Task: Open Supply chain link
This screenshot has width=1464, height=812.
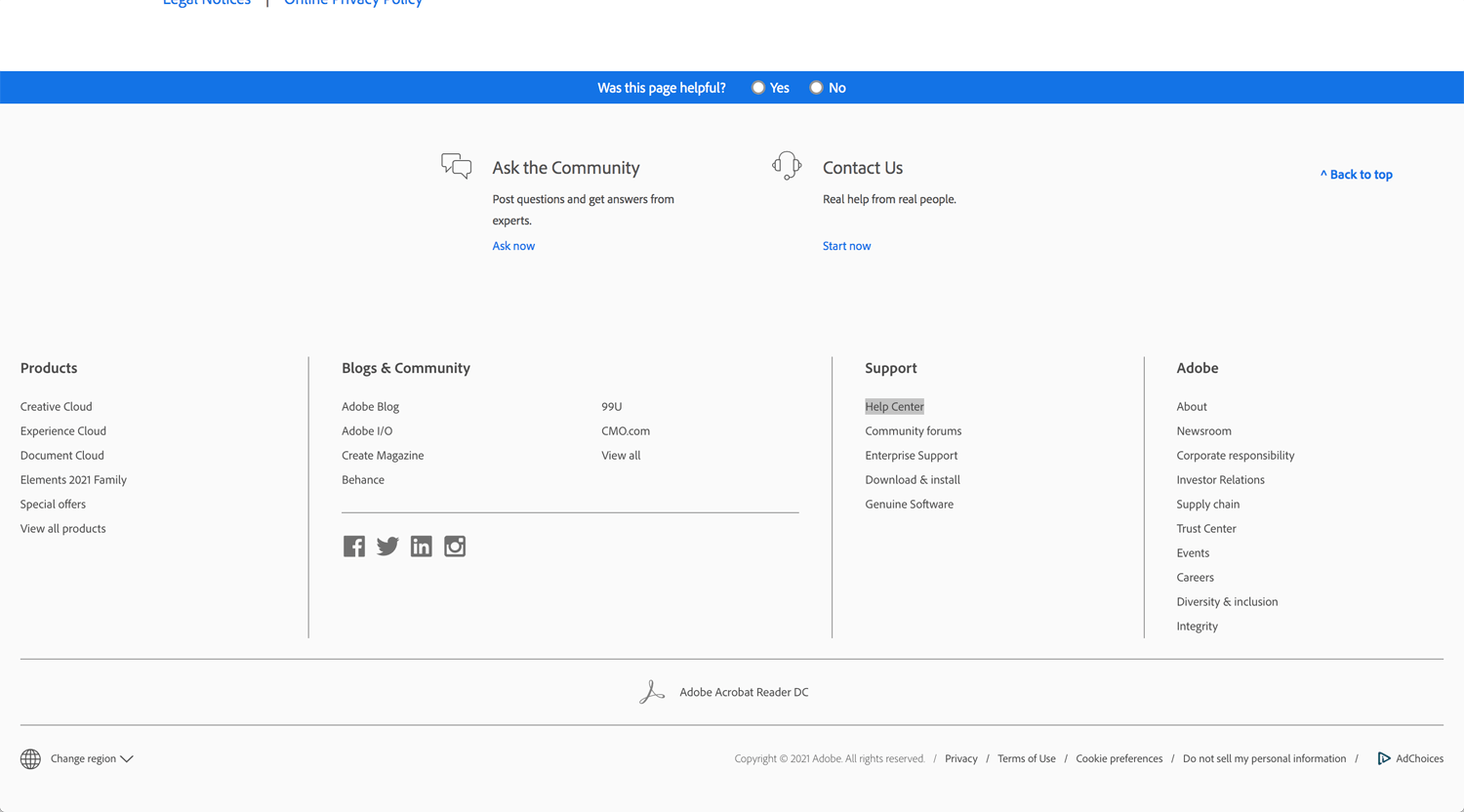Action: tap(1208, 505)
